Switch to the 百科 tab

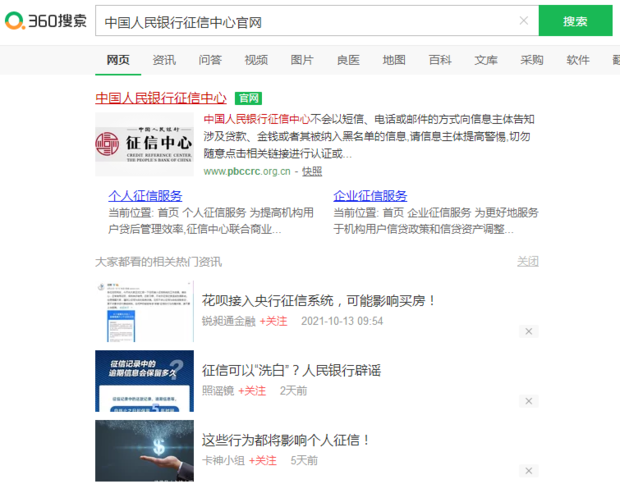click(440, 60)
